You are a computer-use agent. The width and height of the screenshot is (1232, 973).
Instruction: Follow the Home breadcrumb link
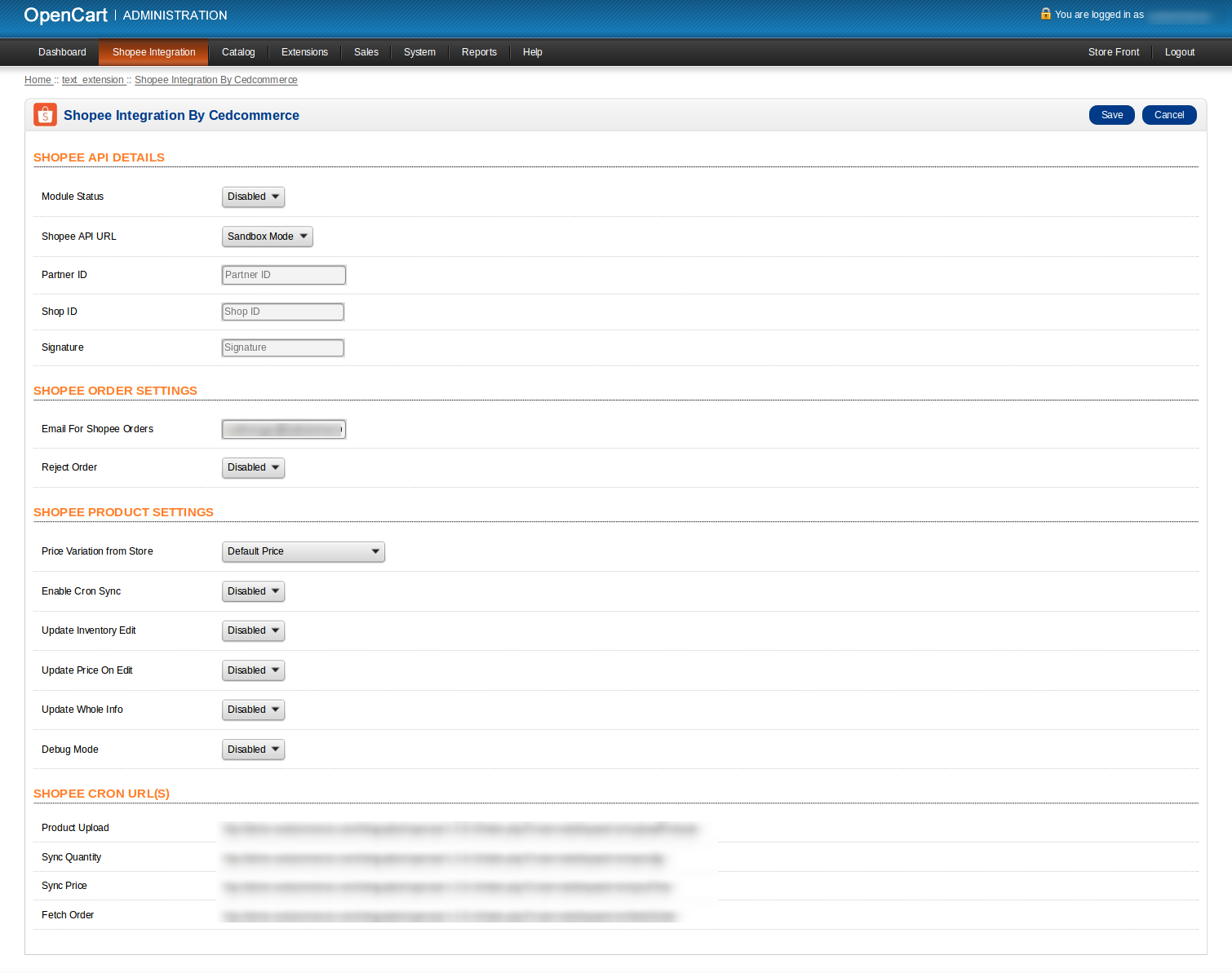pos(38,80)
